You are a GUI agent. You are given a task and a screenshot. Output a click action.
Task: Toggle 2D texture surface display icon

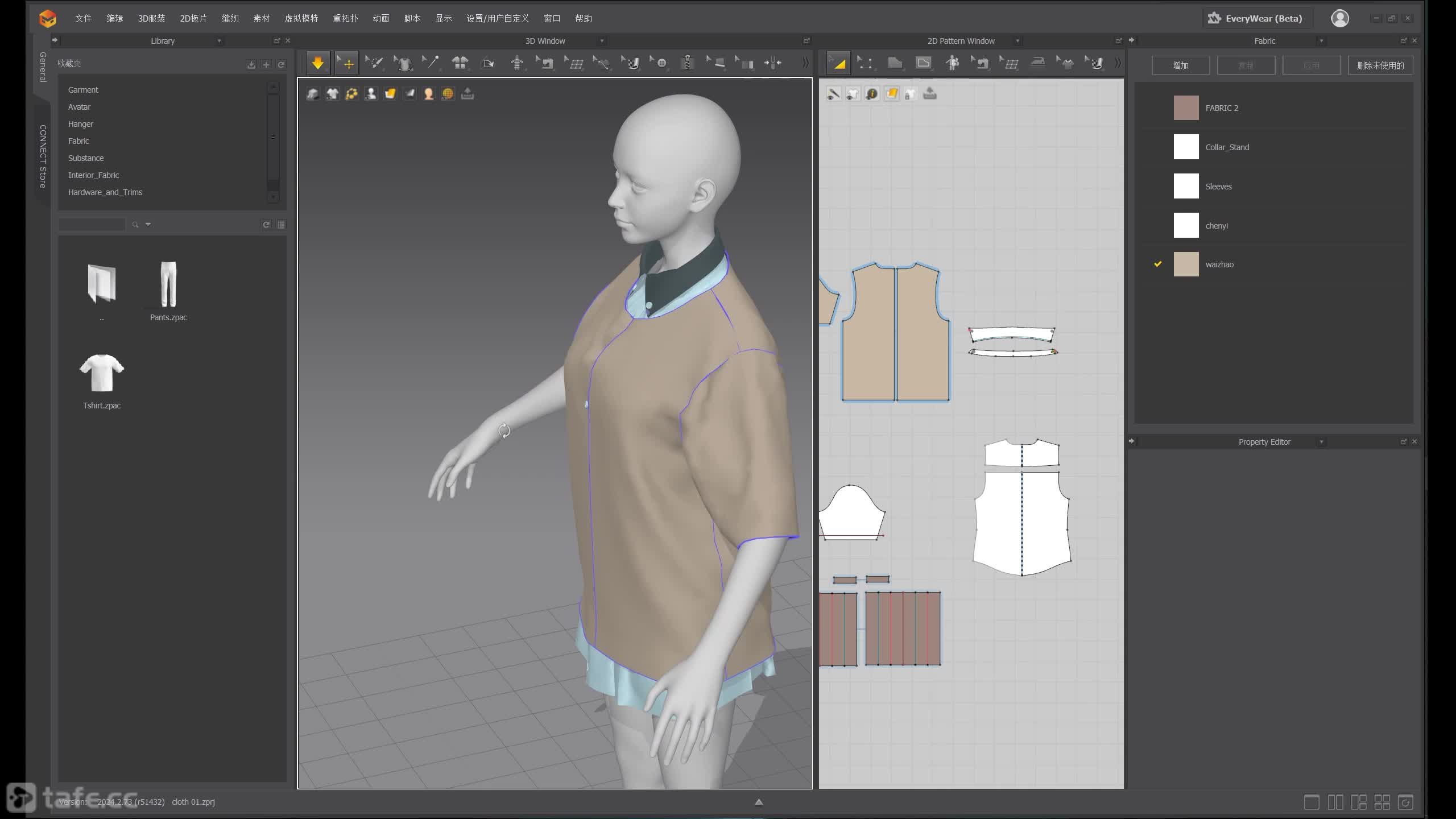point(891,94)
